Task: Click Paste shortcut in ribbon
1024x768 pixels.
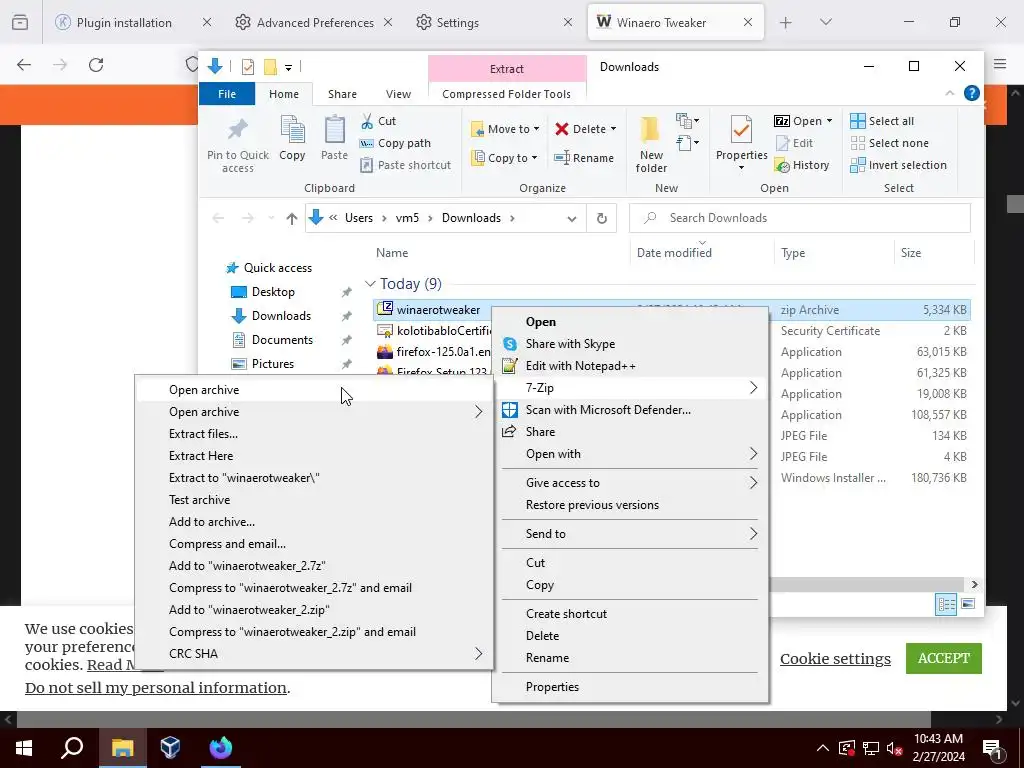Action: point(406,165)
